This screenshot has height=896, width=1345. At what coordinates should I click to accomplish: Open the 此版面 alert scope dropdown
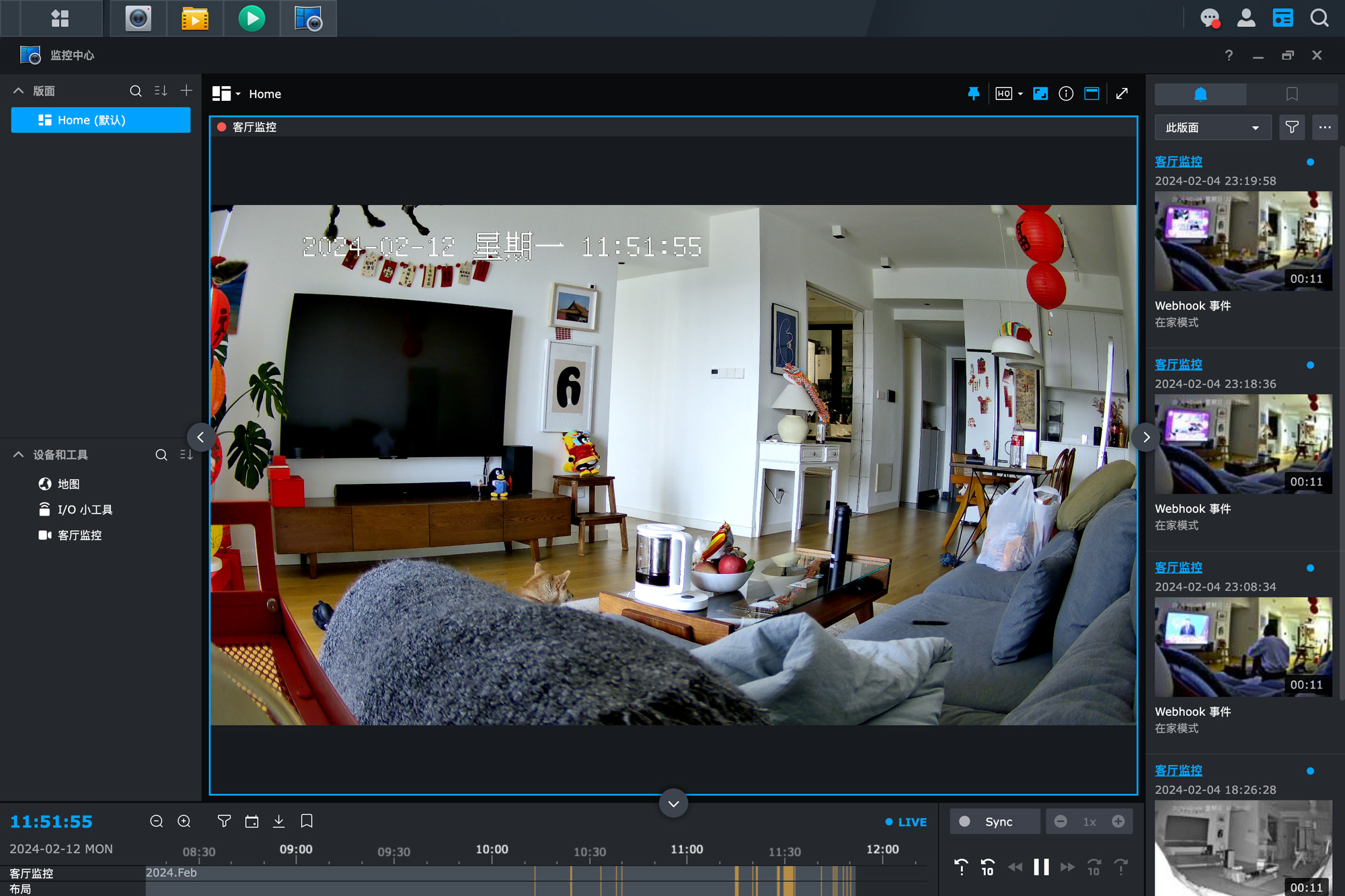[x=1213, y=128]
